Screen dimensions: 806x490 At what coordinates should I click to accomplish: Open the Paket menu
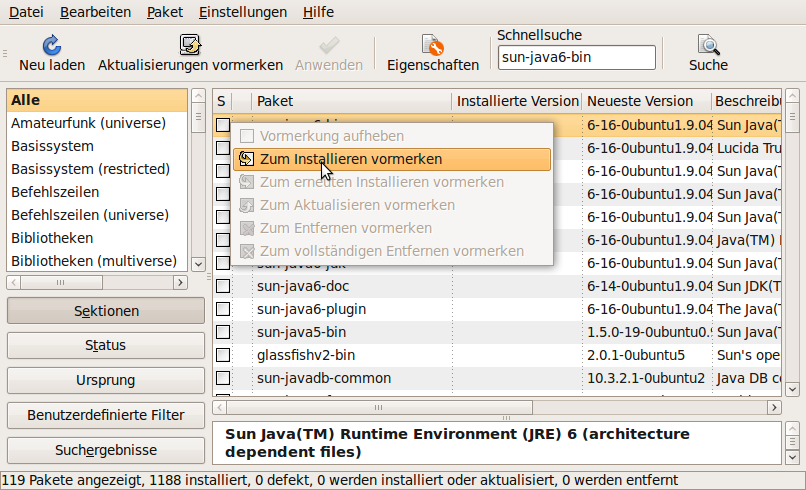click(164, 12)
